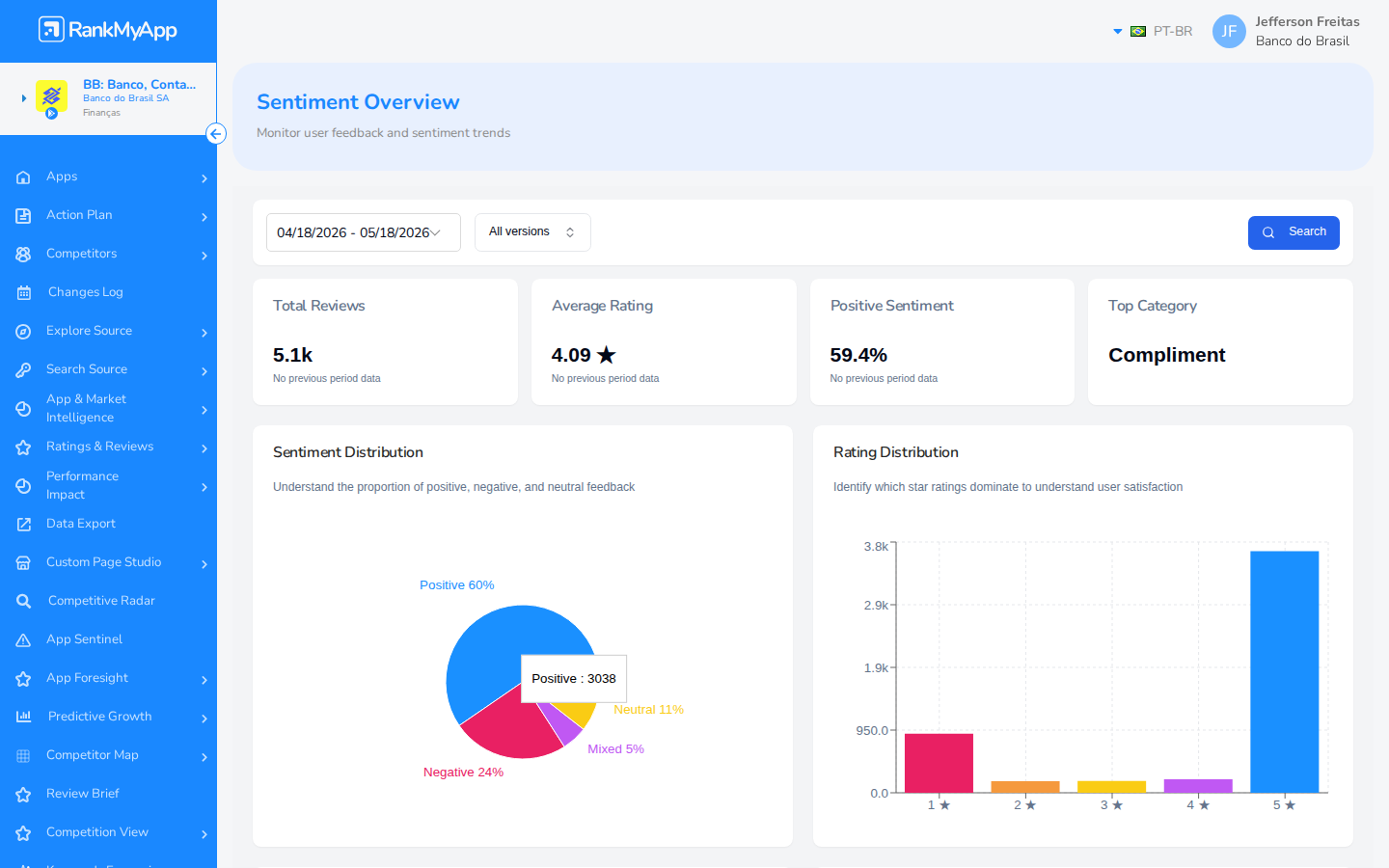The width and height of the screenshot is (1389, 868).
Task: Click the BB: Banco, Conta... app title
Action: click(139, 85)
